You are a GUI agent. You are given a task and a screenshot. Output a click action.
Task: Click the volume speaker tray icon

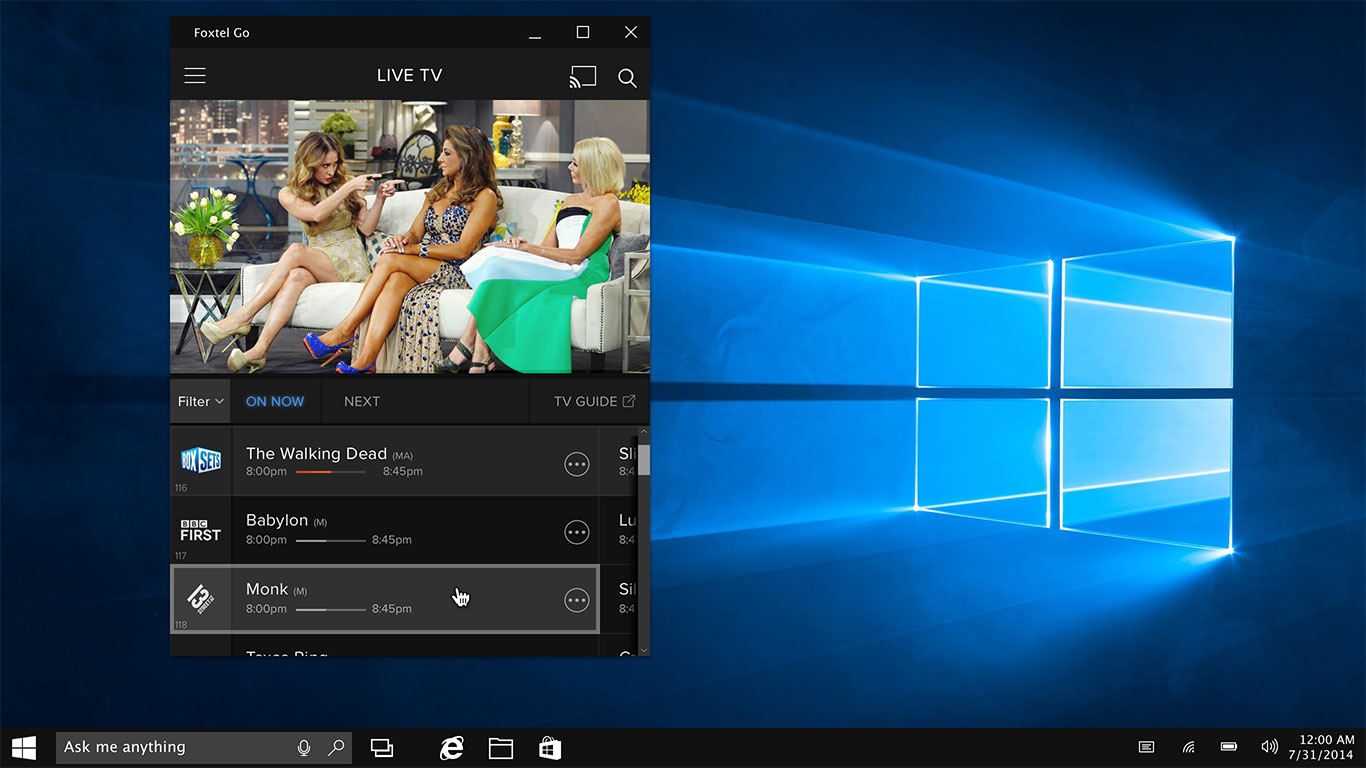point(1270,747)
